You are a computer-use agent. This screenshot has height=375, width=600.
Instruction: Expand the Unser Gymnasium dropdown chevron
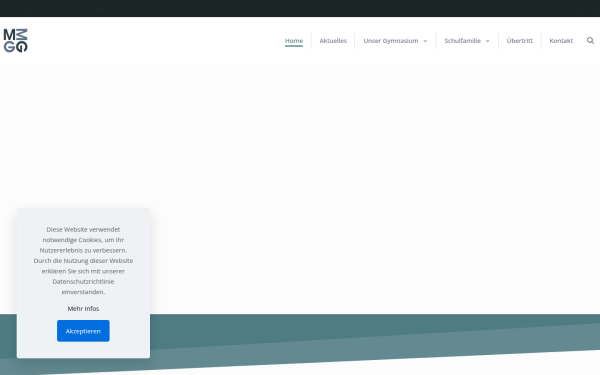425,41
